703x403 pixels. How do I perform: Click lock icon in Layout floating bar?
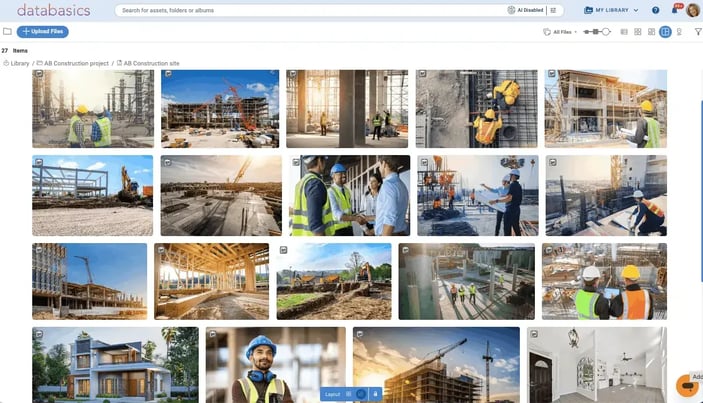[375, 394]
